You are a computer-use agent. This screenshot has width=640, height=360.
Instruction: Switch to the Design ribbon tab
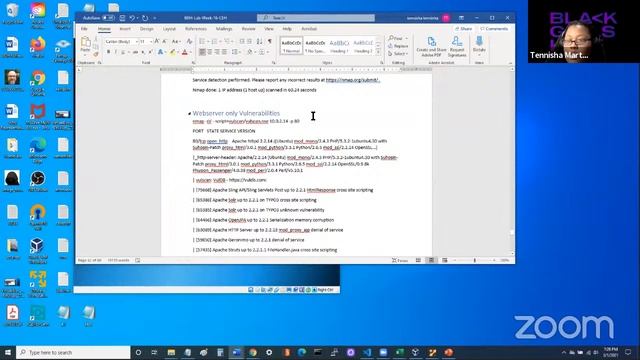click(x=147, y=29)
